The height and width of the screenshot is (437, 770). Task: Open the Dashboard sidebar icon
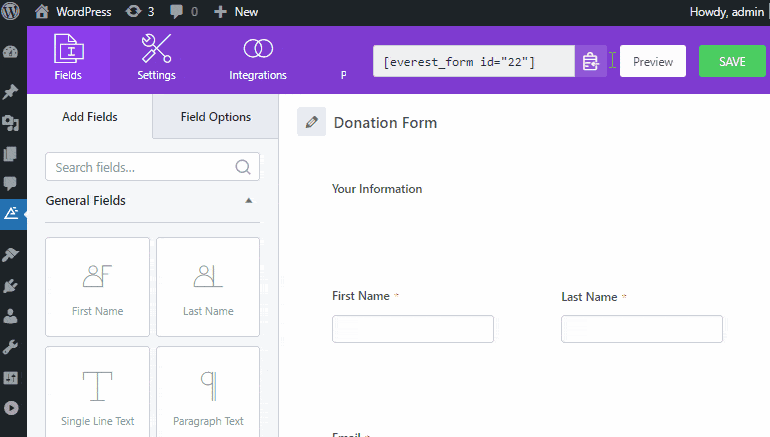[10, 52]
